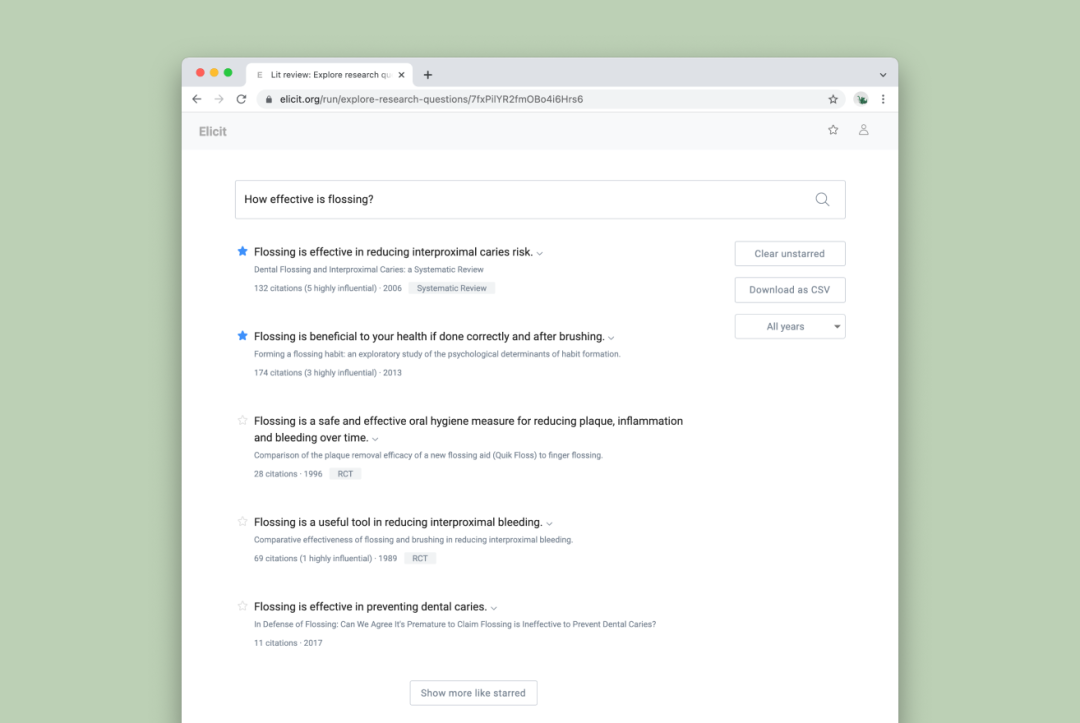
Task: Open the user account profile icon
Action: (863, 129)
